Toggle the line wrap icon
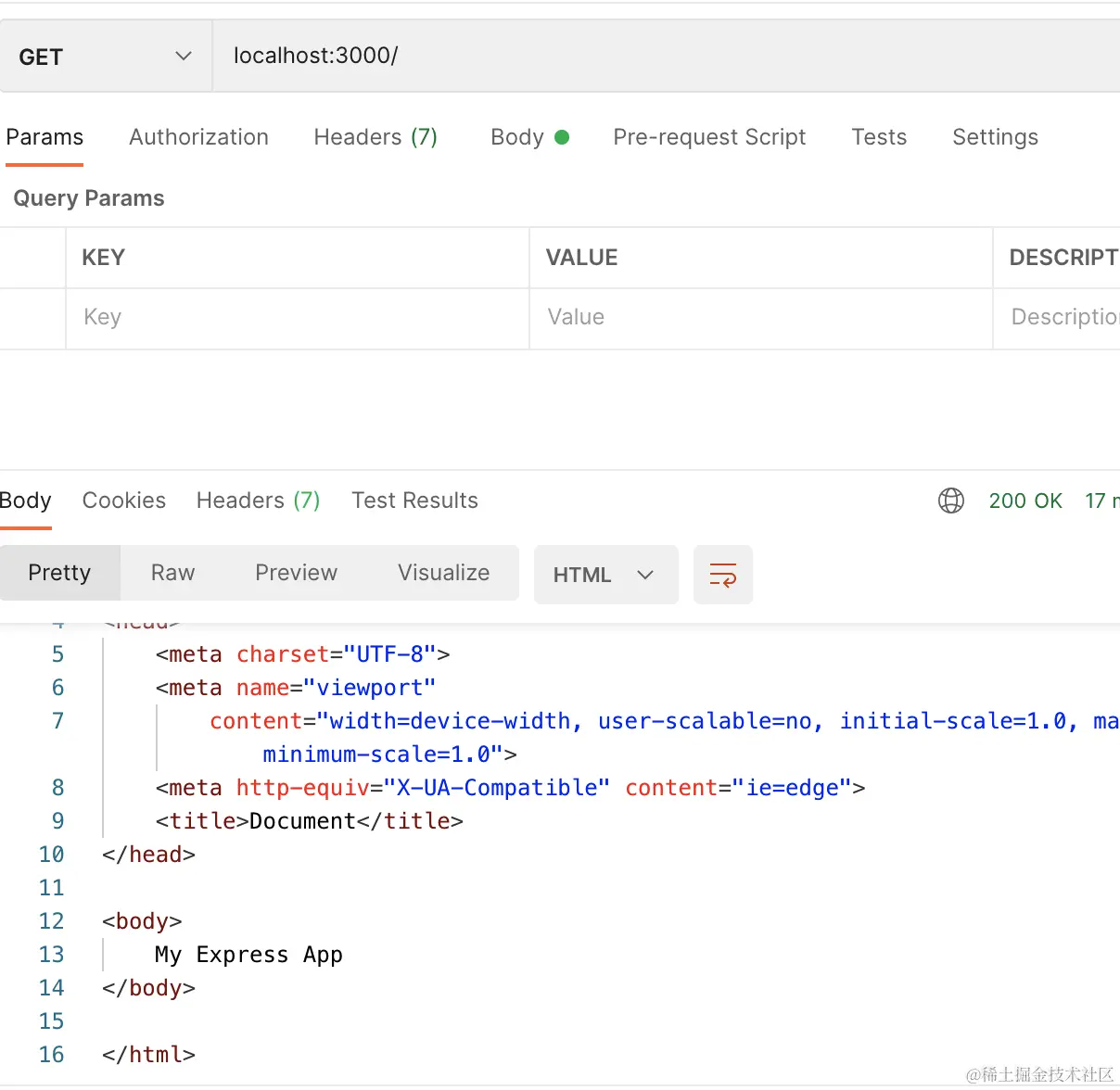Screen dimensions: 1120x1090 click(723, 575)
